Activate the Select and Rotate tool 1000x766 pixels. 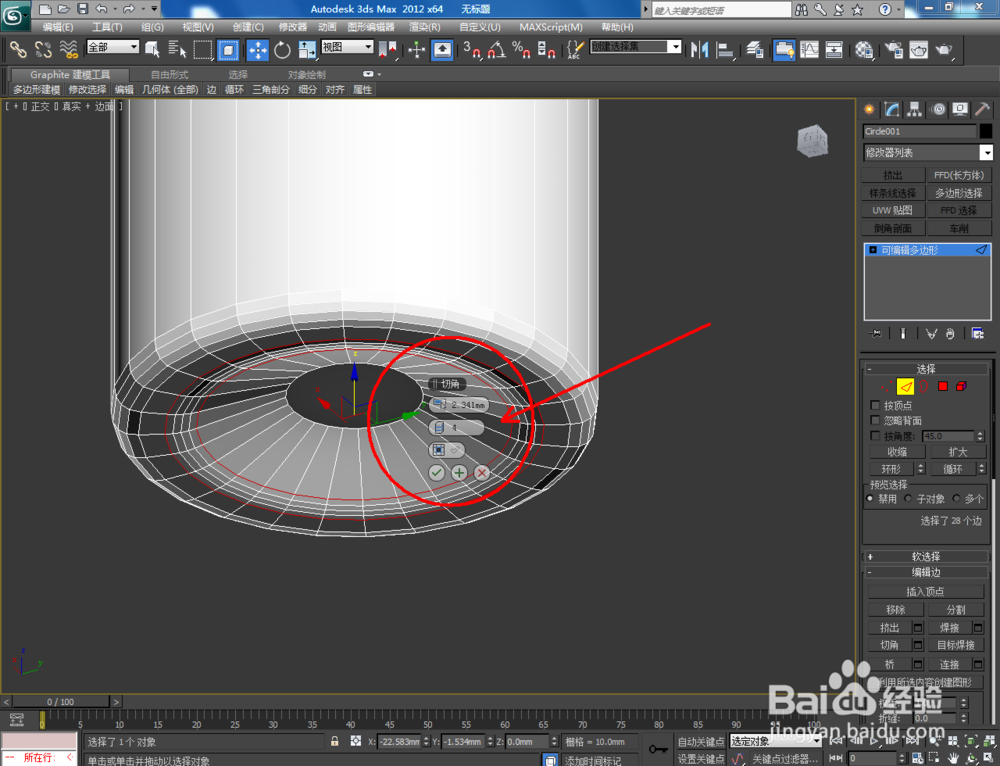[282, 49]
